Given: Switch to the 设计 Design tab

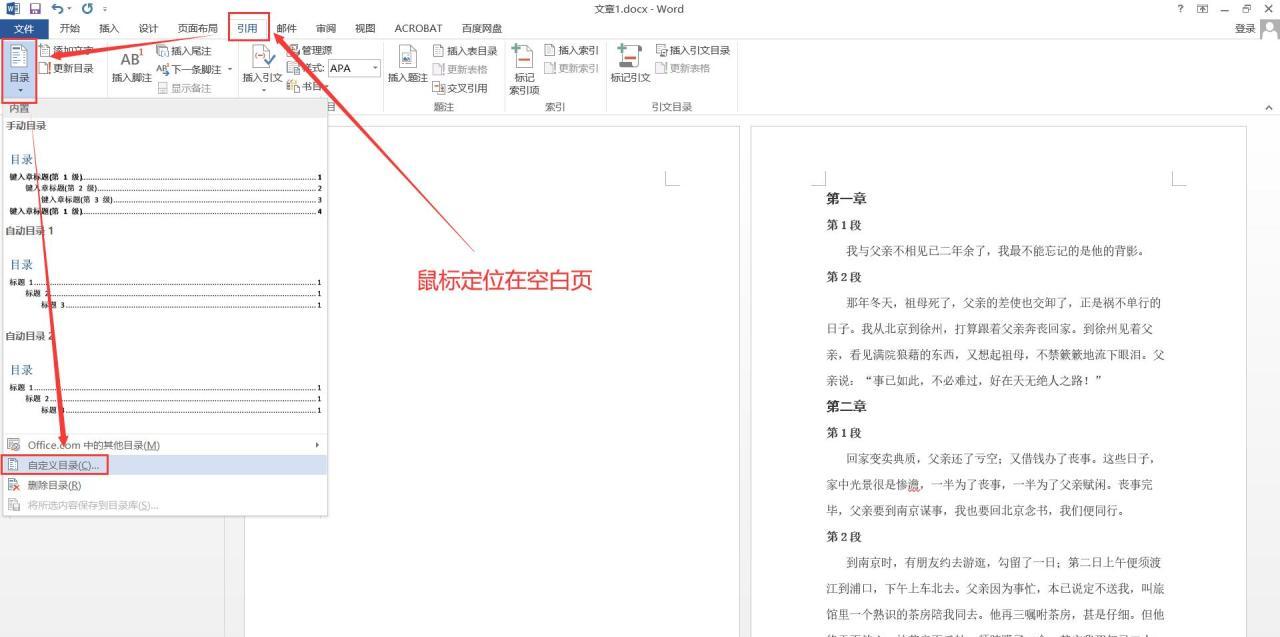Looking at the screenshot, I should point(148,29).
